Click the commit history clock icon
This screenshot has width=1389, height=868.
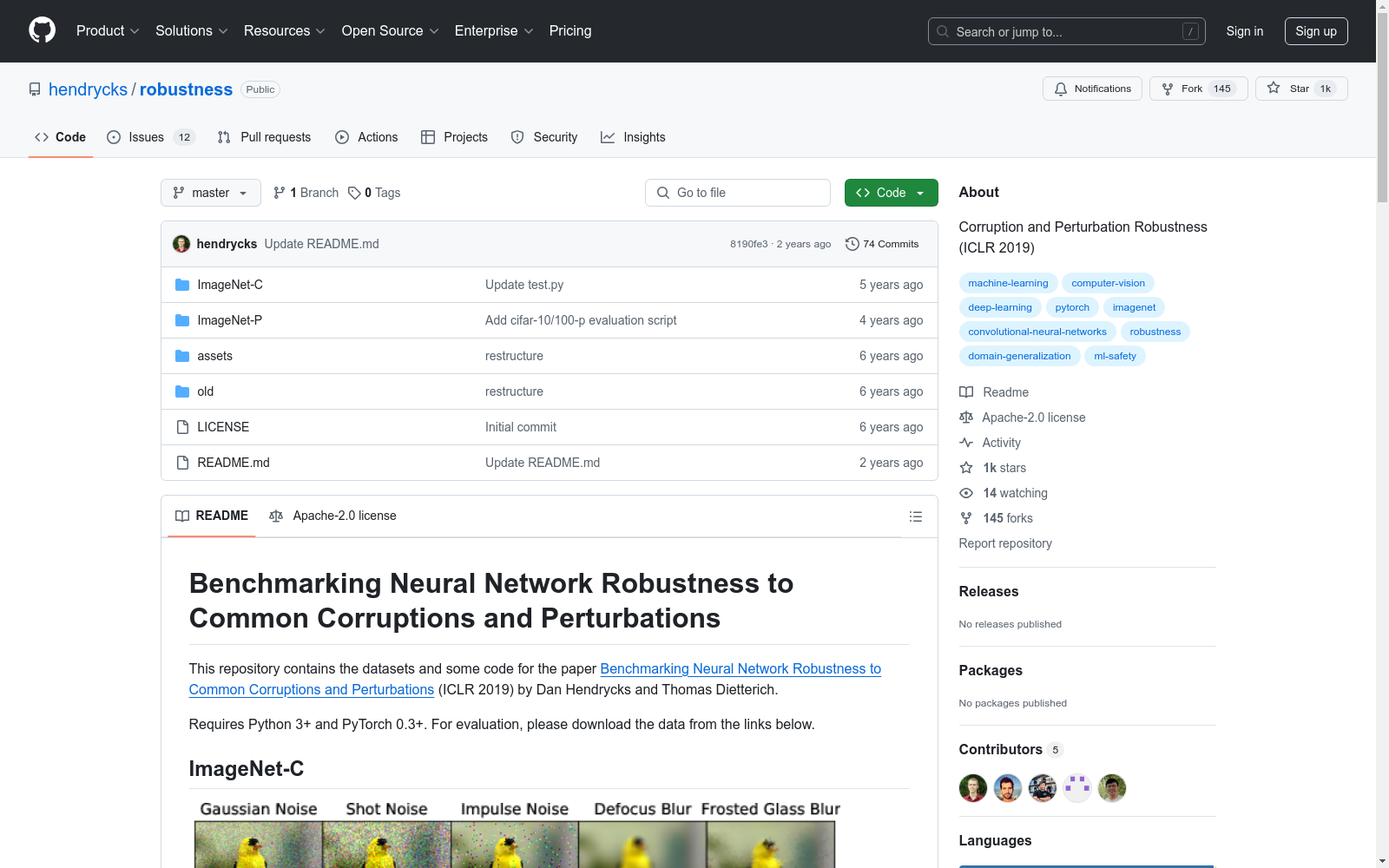click(x=852, y=244)
